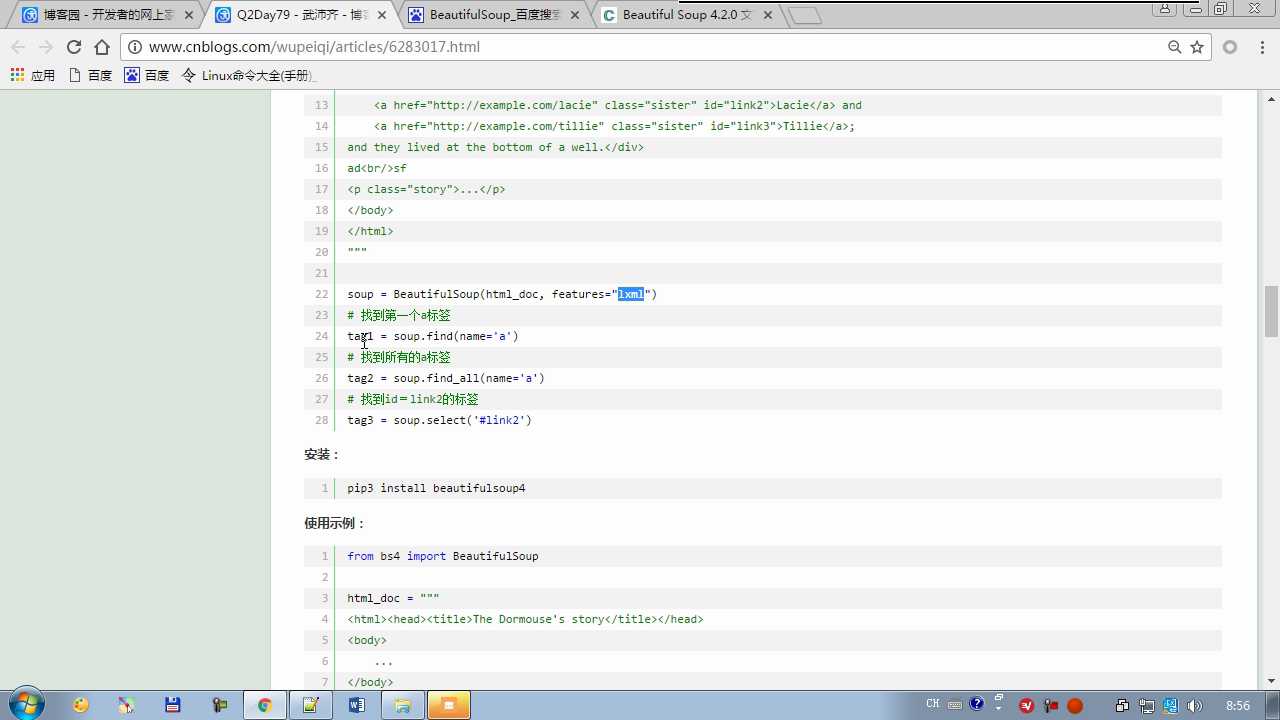Close the BeautifulSoup_百度搜索 tab
The width and height of the screenshot is (1280, 720).
[574, 15]
